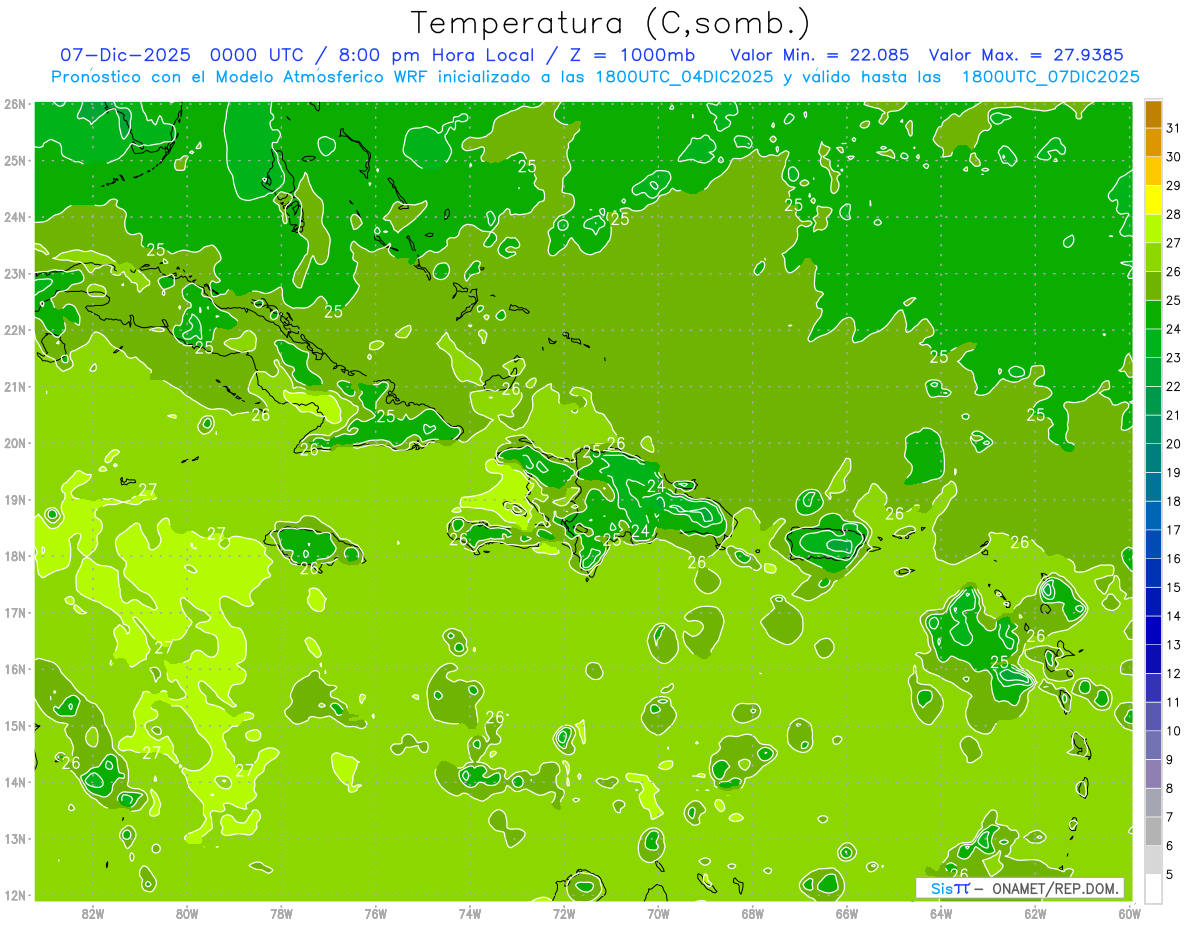Screen dimensions: 1200x927
Task: Click color scale label "23"
Action: [x=1174, y=358]
